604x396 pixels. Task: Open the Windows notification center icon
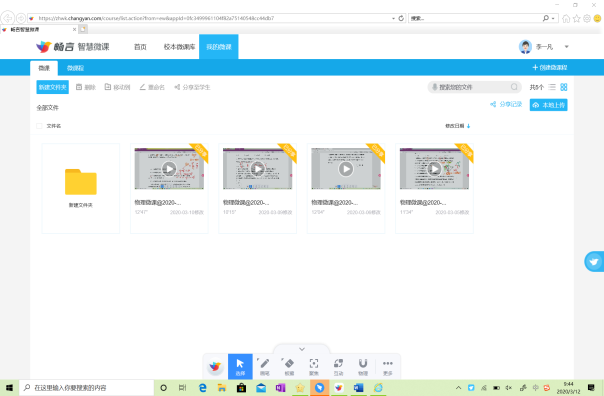(x=591, y=388)
